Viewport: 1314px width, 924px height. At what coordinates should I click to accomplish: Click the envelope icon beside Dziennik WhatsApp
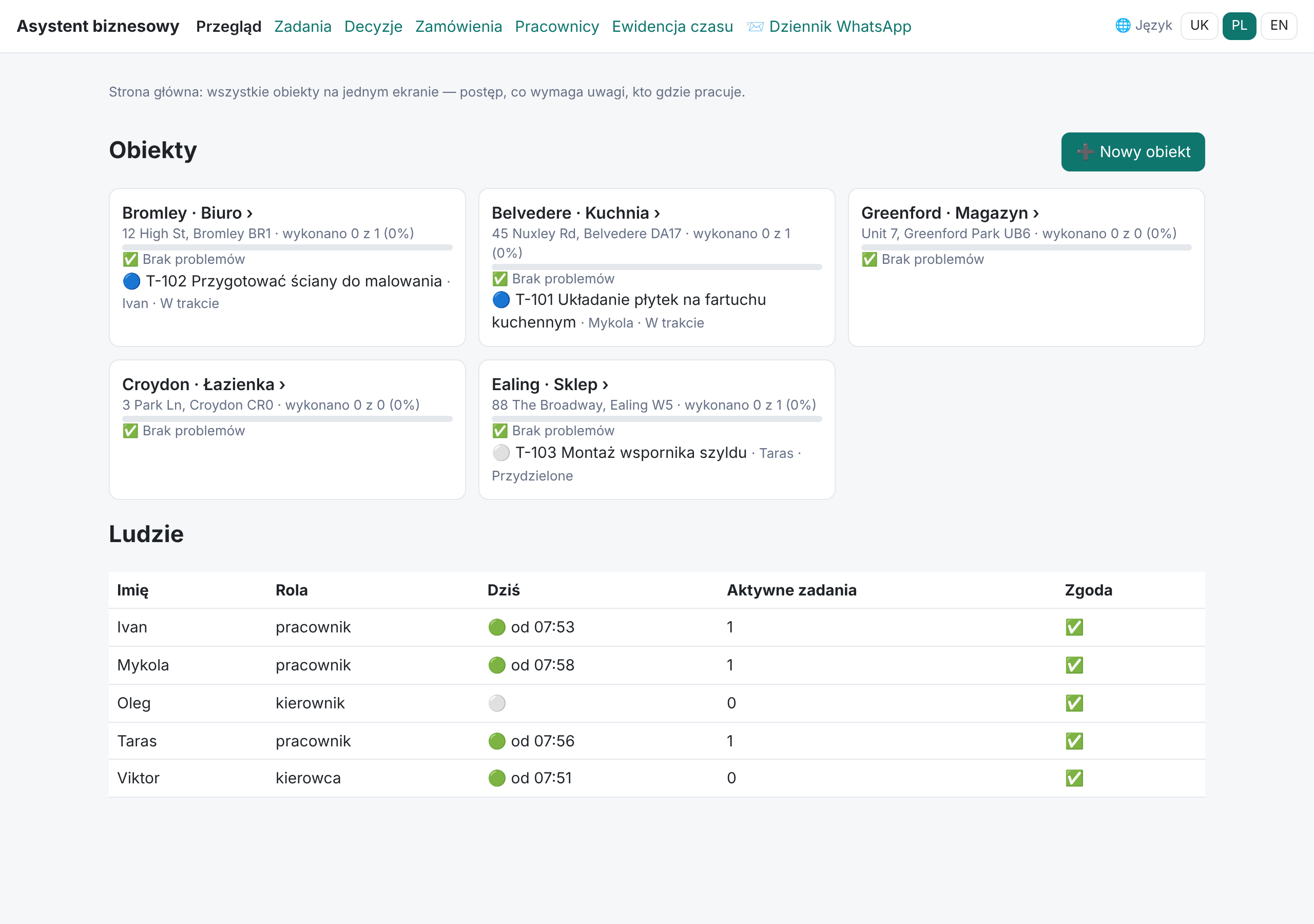click(x=756, y=27)
